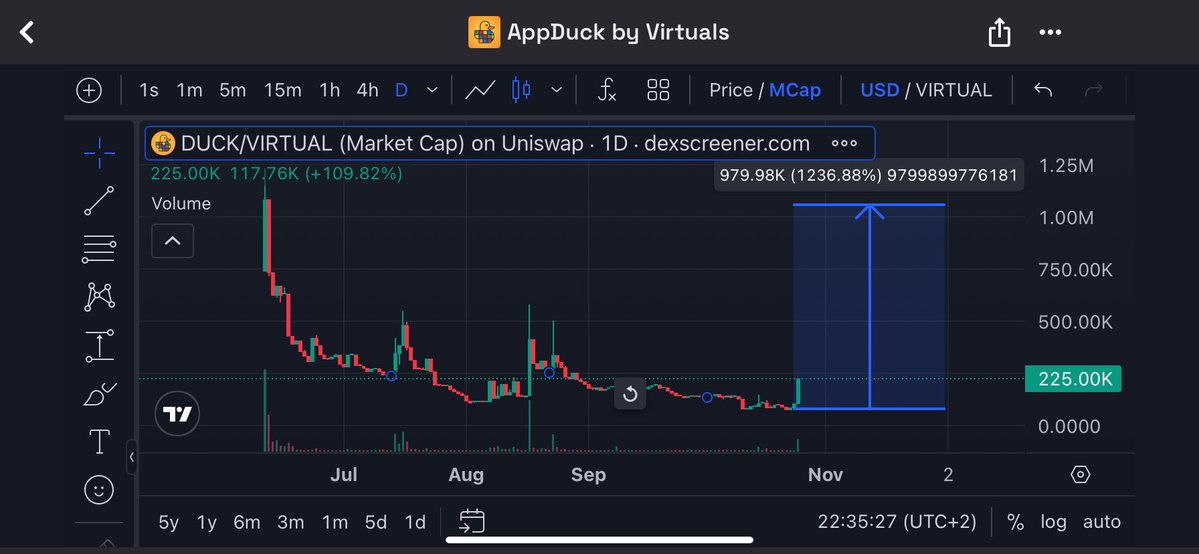This screenshot has width=1199, height=554.
Task: Select the brush drawing tool
Action: 99,394
